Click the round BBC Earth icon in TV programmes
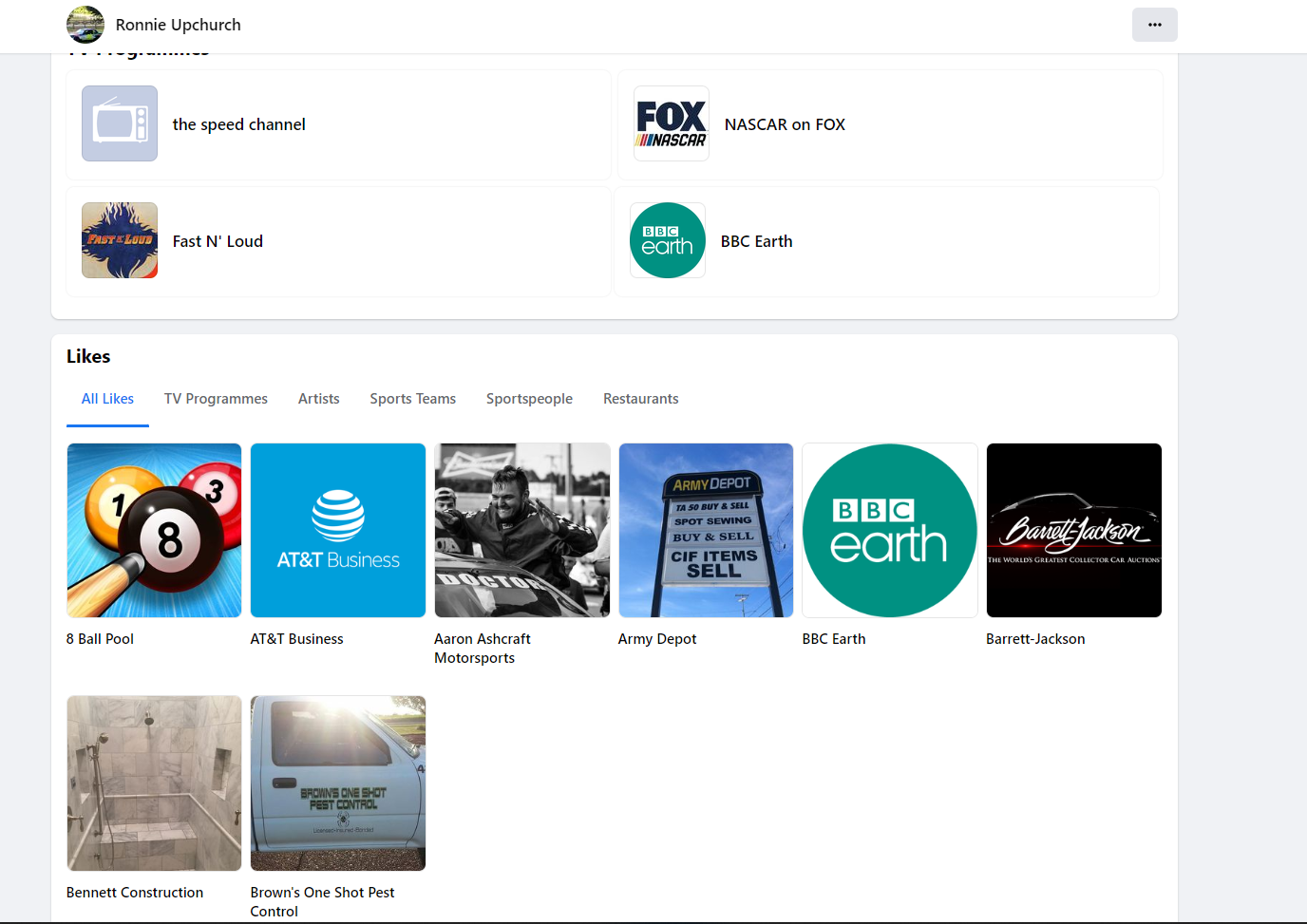The image size is (1307, 924). pos(668,240)
